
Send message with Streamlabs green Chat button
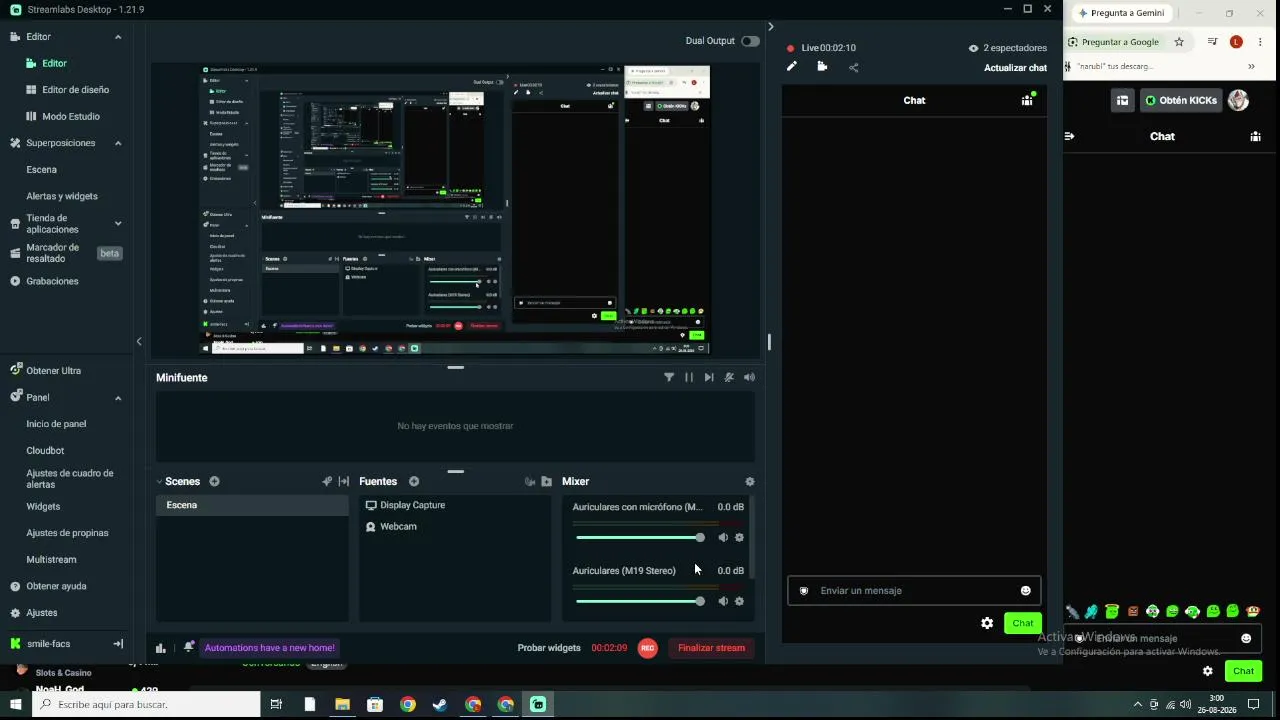[1023, 623]
